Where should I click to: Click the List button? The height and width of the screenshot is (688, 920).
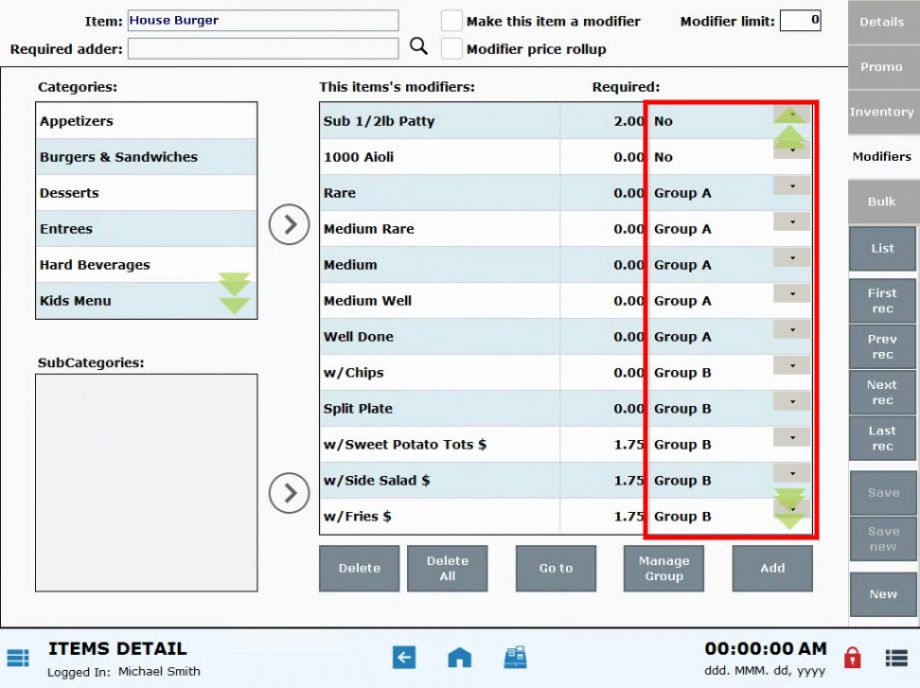[x=882, y=249]
